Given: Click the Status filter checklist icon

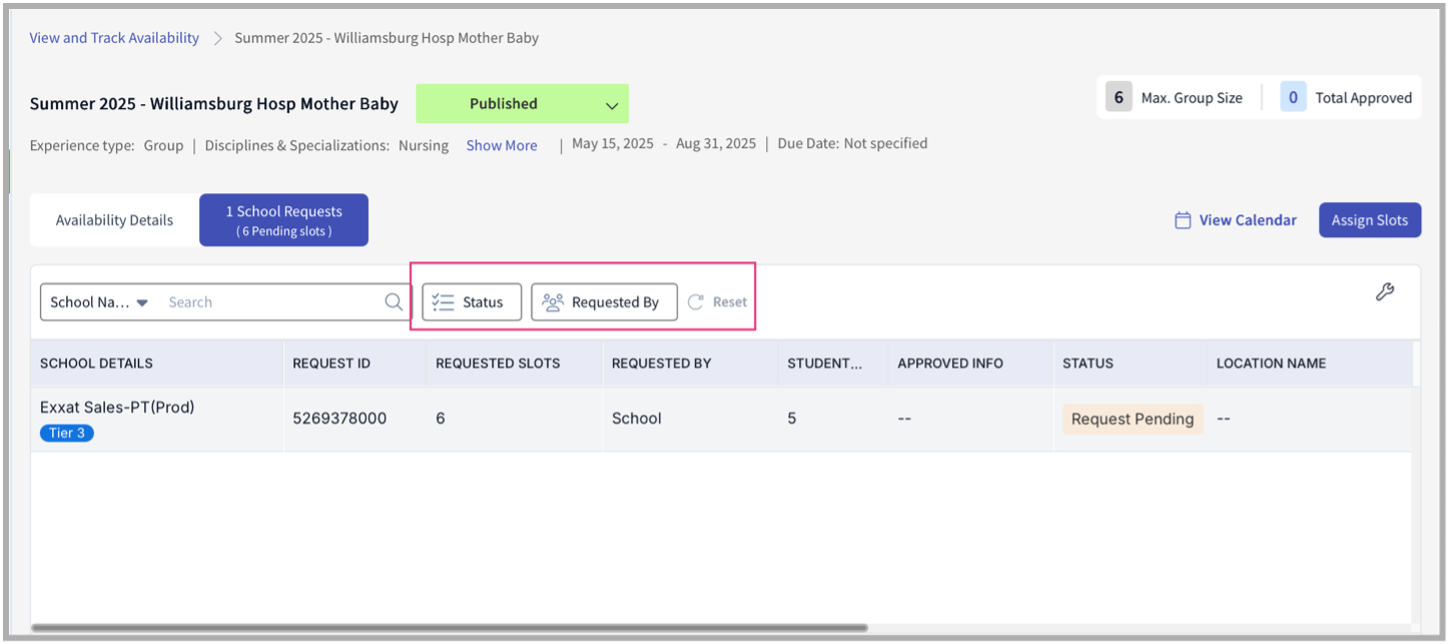Looking at the screenshot, I should [x=443, y=302].
